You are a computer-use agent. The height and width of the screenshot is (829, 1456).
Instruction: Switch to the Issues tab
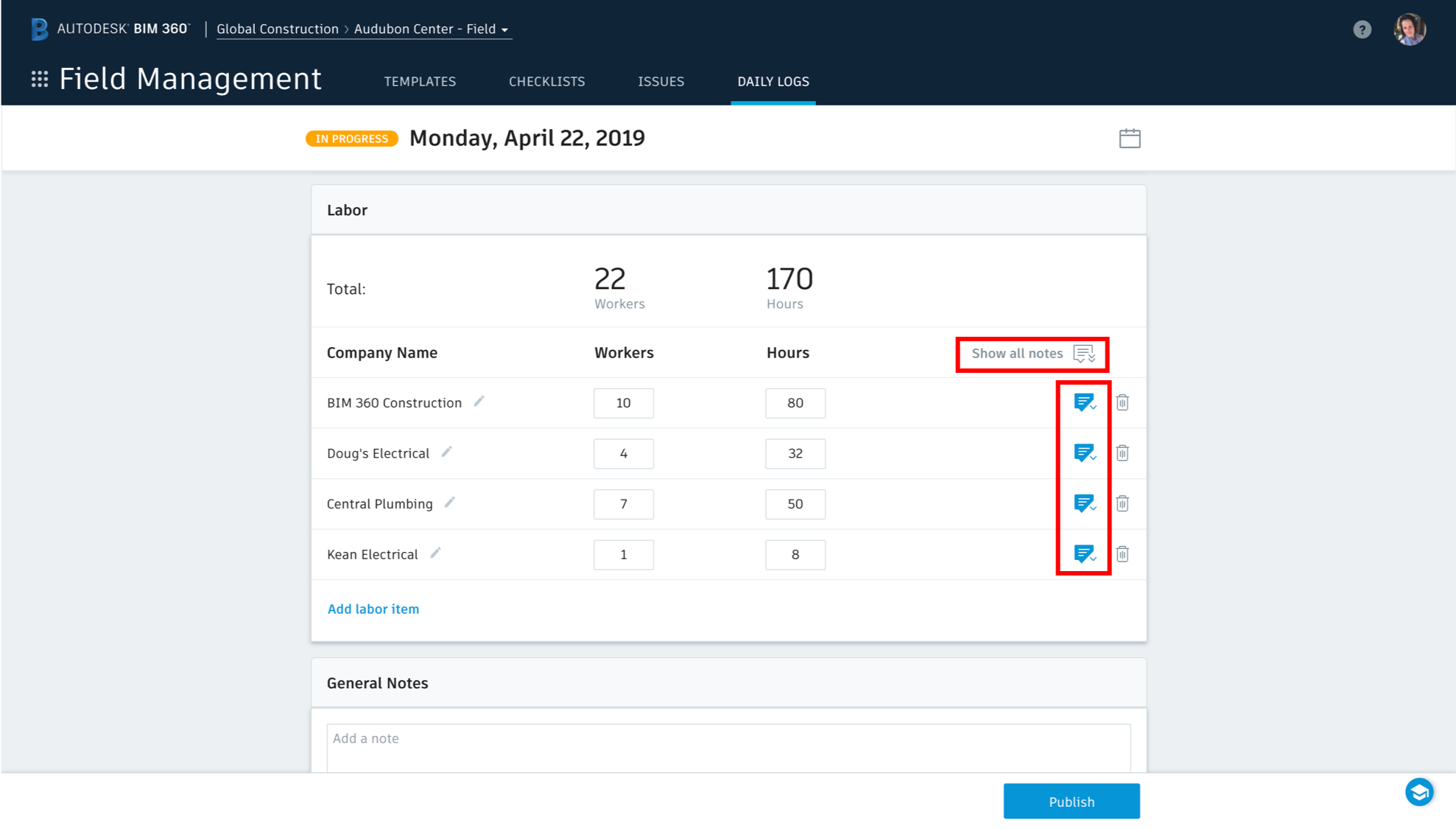(661, 82)
